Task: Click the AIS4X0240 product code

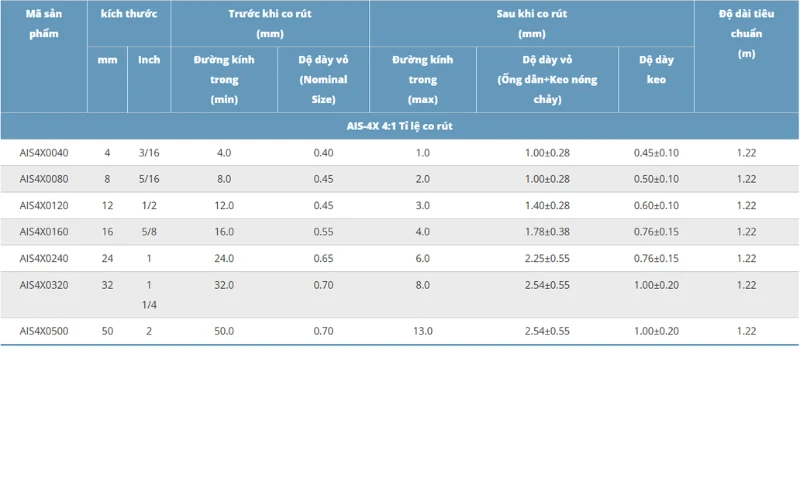Action: pos(44,258)
